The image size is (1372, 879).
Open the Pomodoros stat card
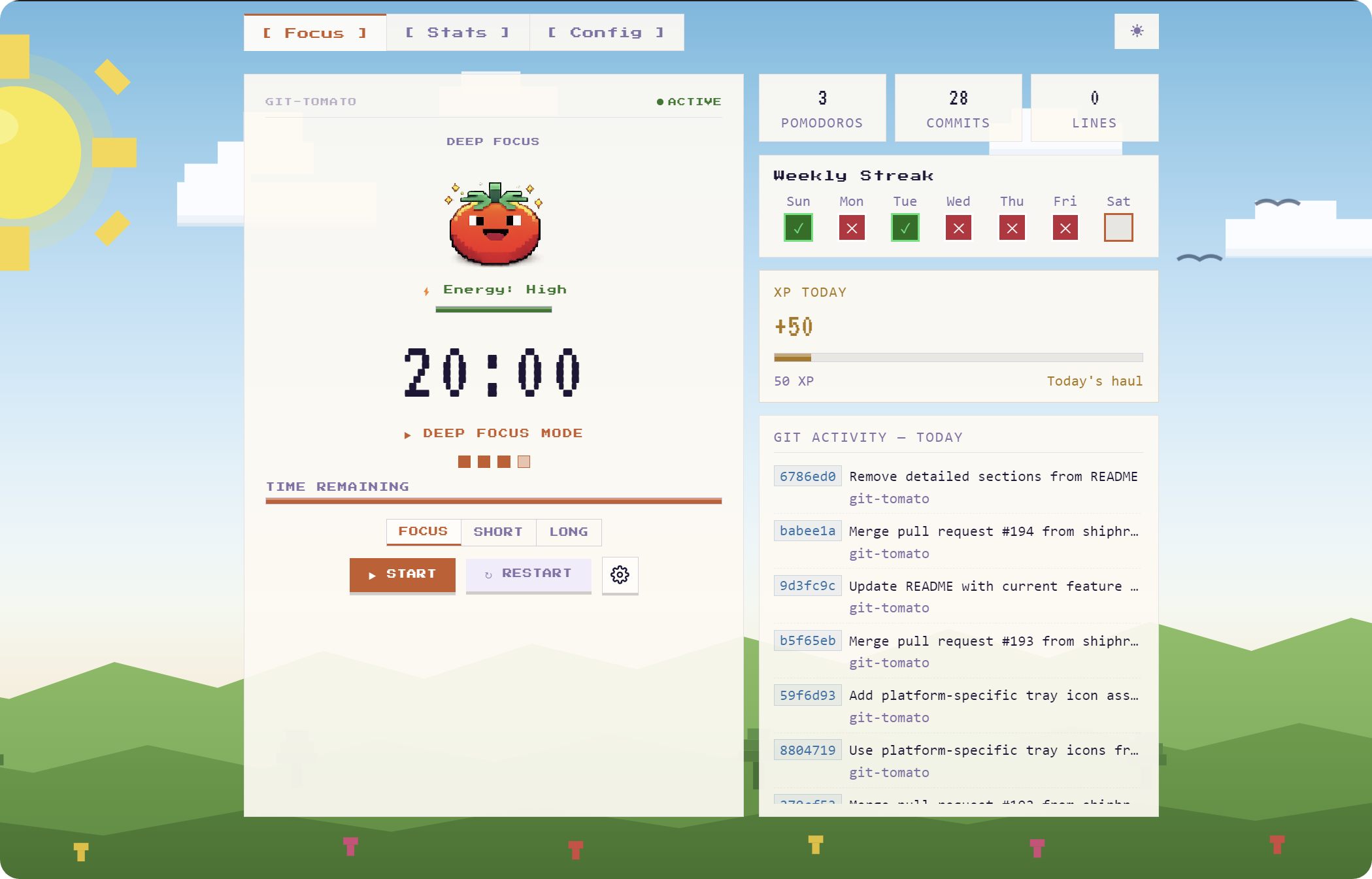(822, 108)
